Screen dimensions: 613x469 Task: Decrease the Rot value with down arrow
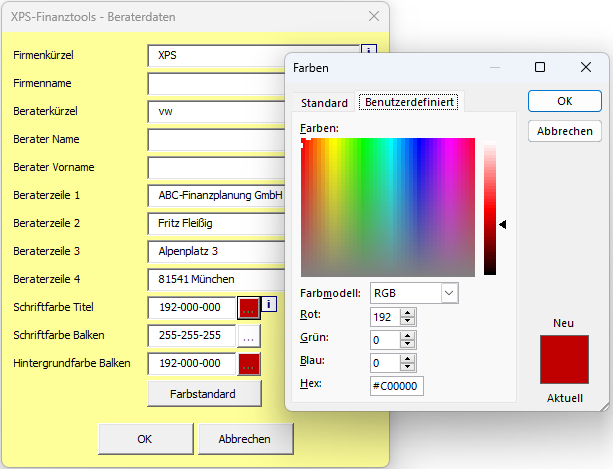point(408,321)
